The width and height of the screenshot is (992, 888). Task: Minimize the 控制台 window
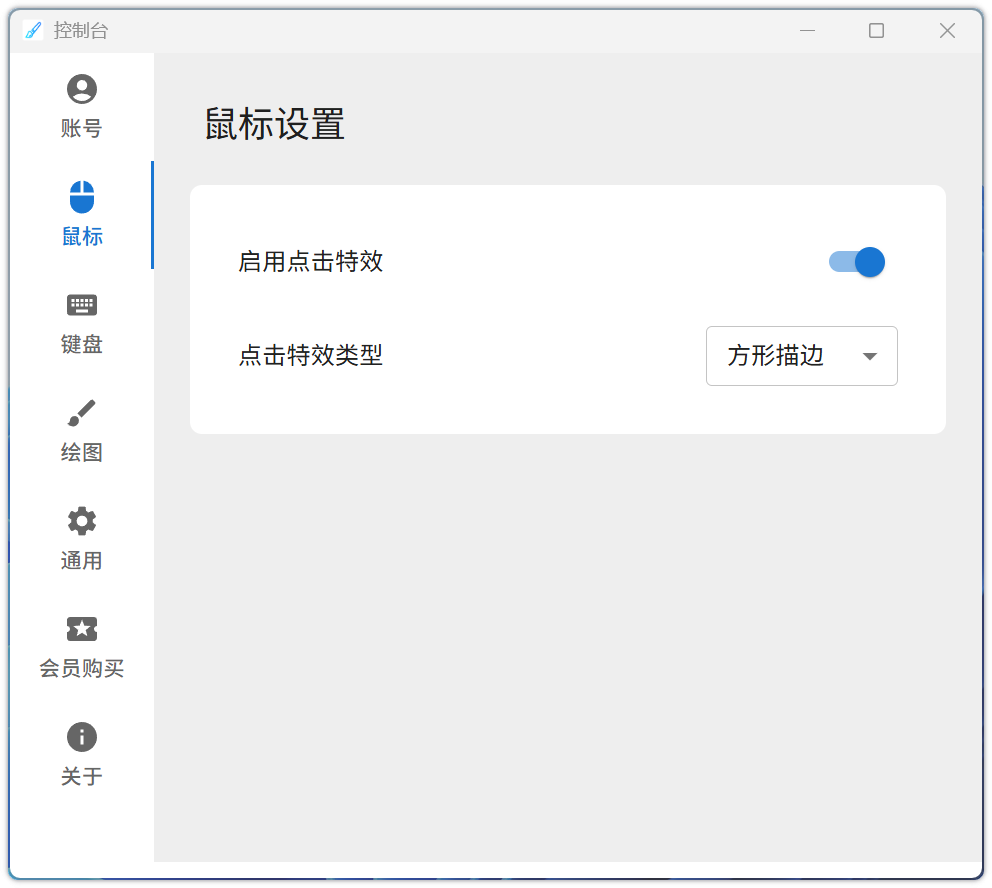pos(807,31)
